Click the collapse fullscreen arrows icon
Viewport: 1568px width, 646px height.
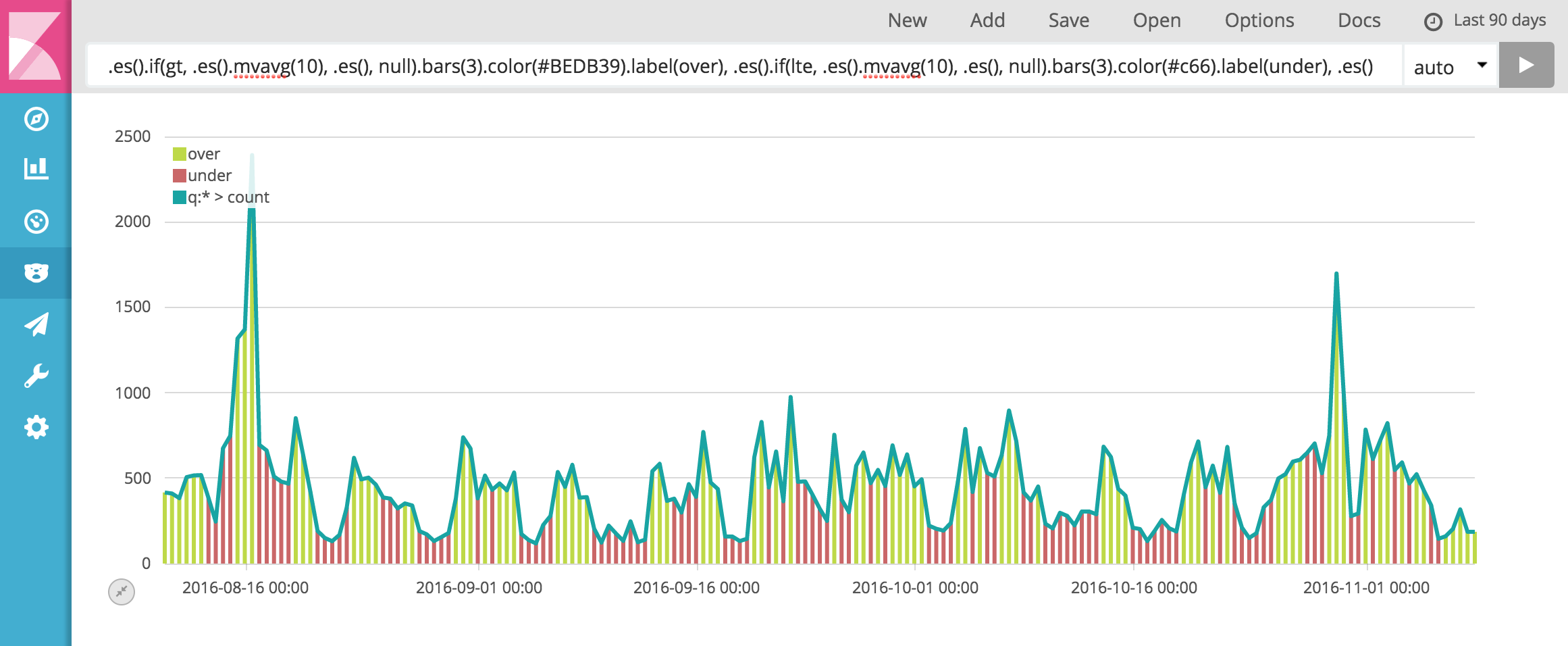click(x=122, y=592)
